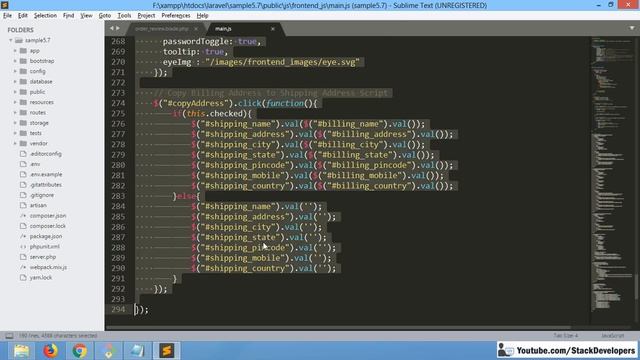Open Sublime Text from the taskbar

tap(167, 350)
